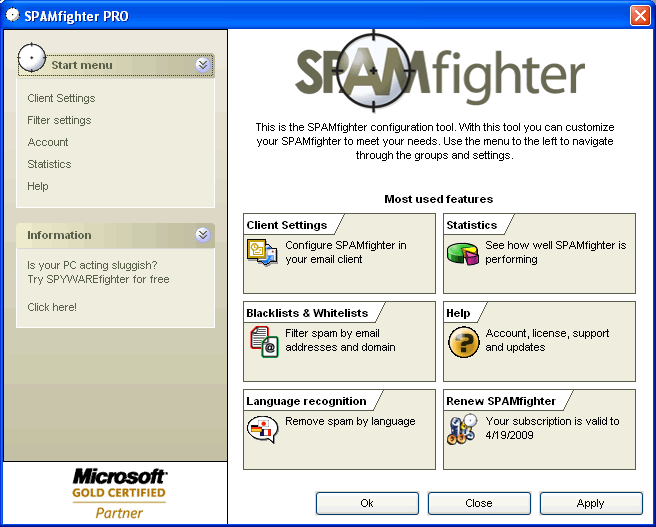Click 'Try SPYWAREfighter for free' text
Viewport: 656px width, 527px height.
point(98,279)
